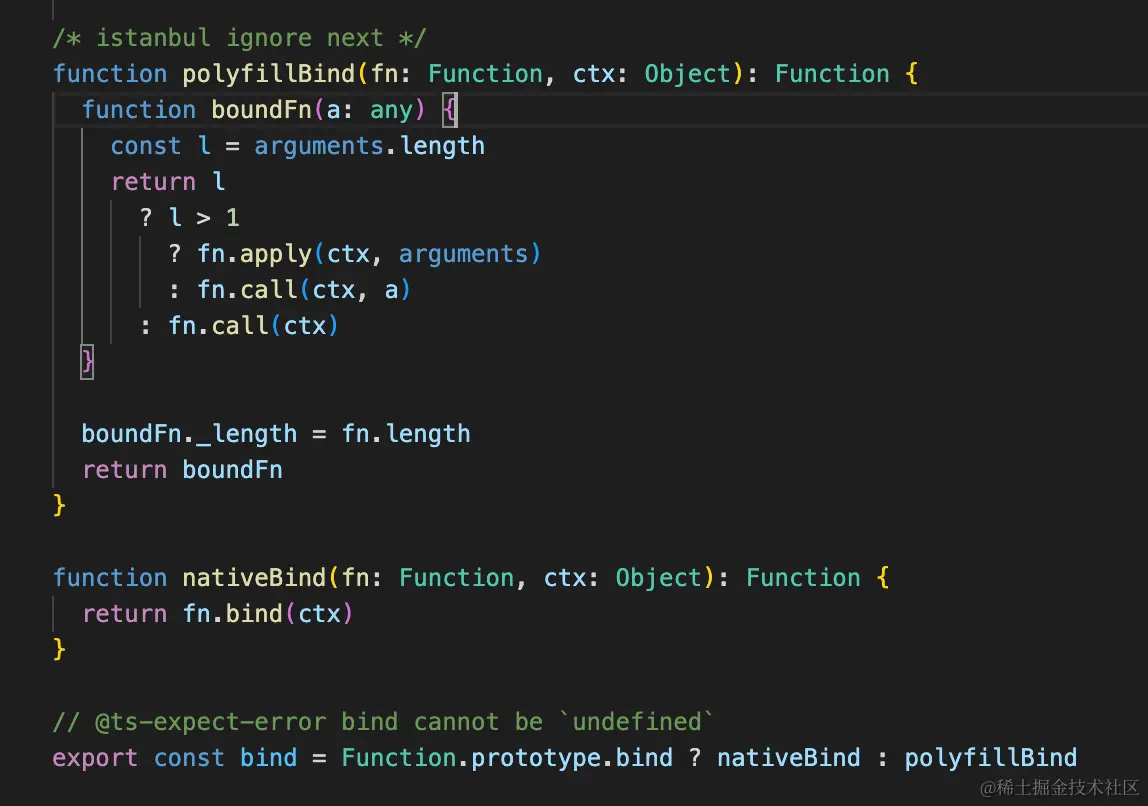The image size is (1148, 806).
Task: Click the "fn.call(ctx, a)" expression
Action: pyautogui.click(x=304, y=289)
